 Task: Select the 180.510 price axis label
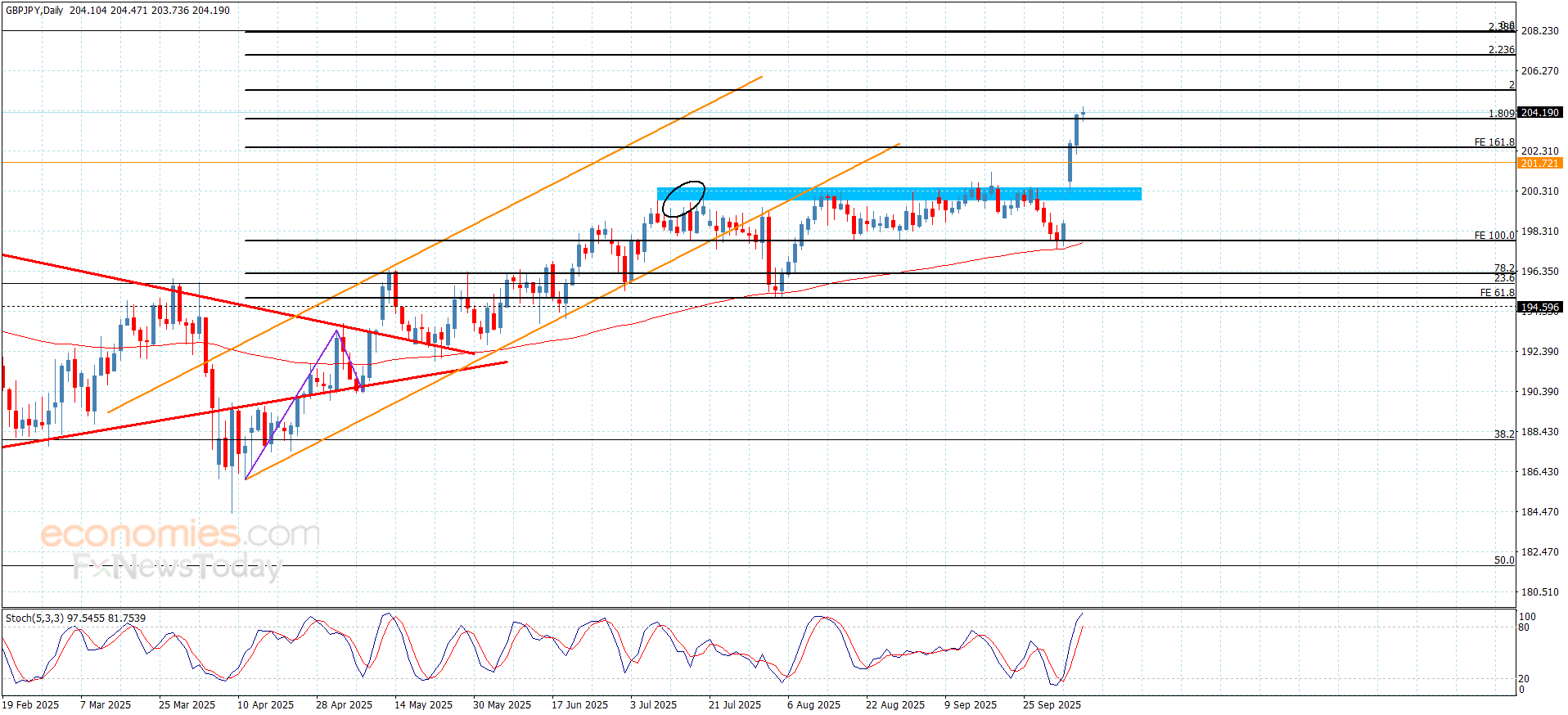tap(1539, 592)
